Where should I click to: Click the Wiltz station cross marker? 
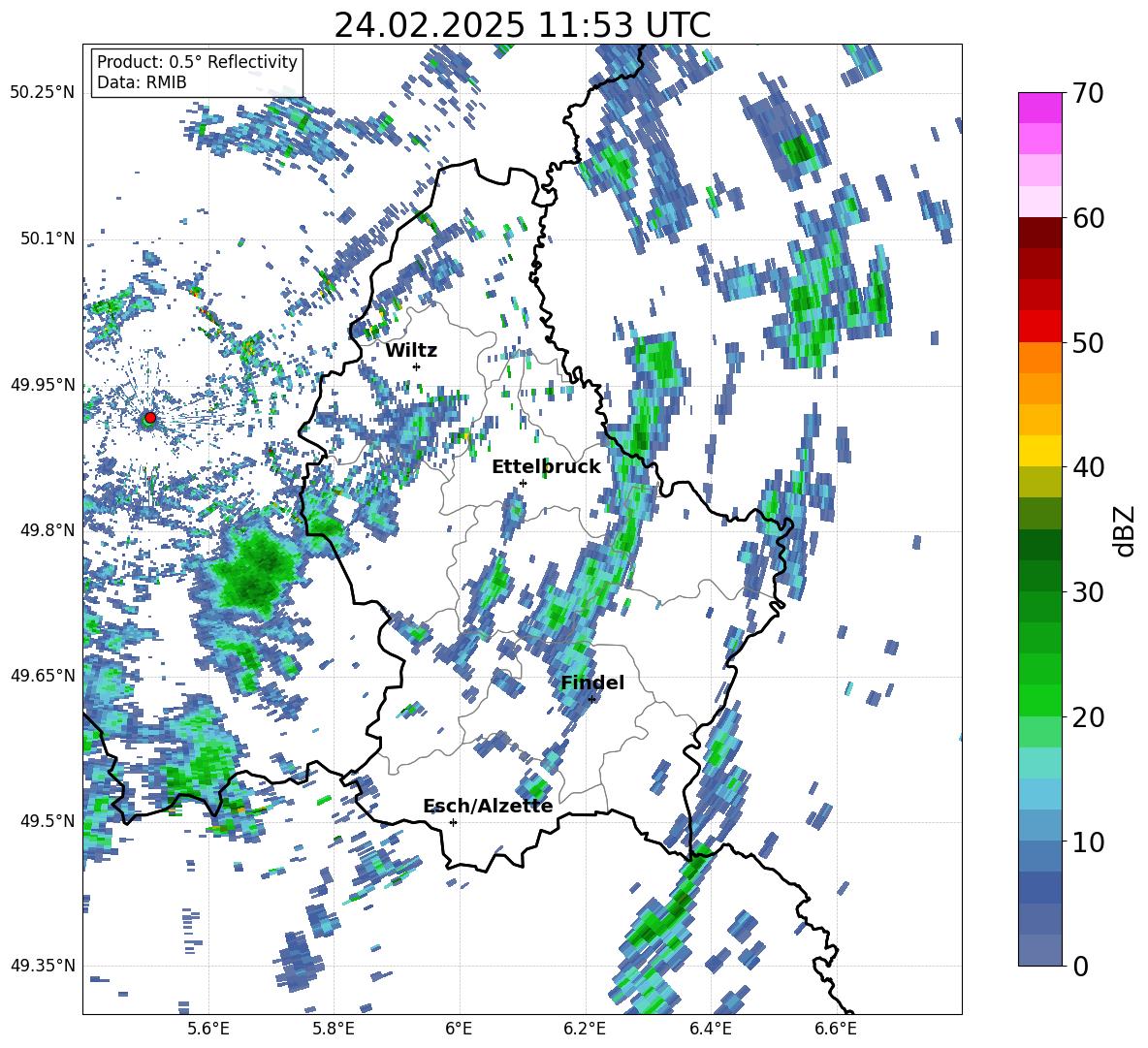417,366
